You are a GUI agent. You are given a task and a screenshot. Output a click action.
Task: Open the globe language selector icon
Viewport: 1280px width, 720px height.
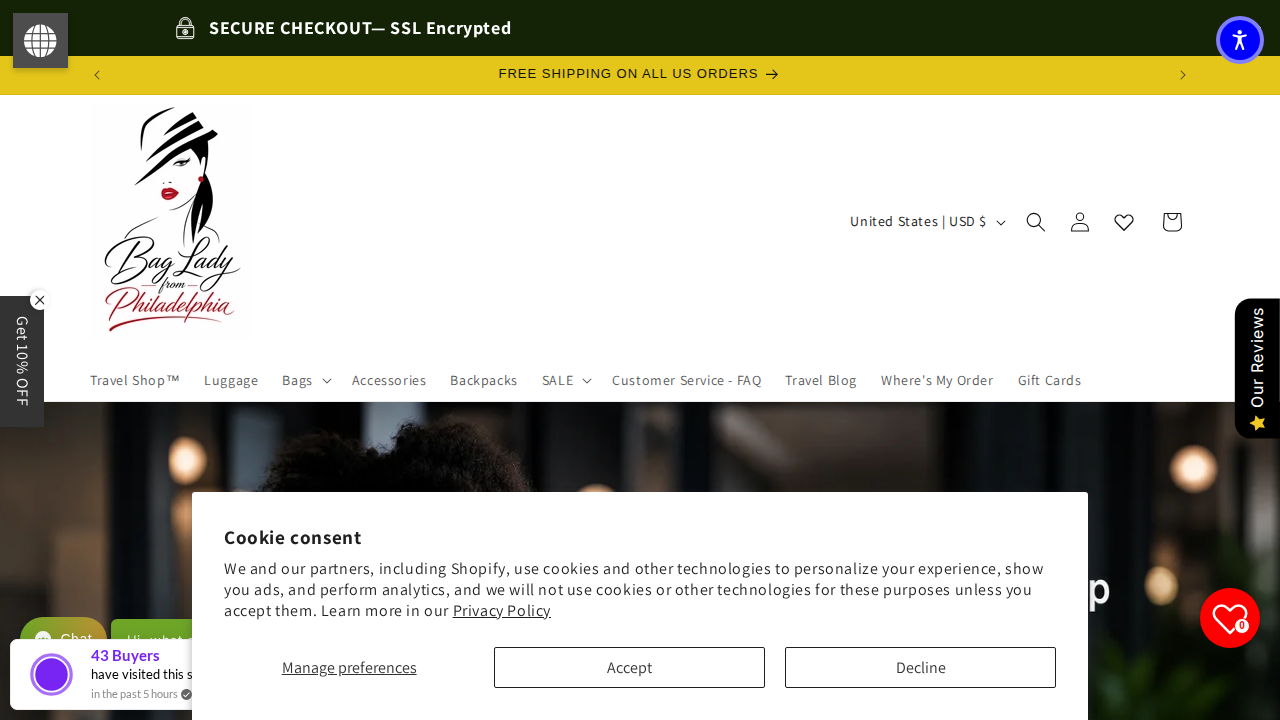click(40, 41)
